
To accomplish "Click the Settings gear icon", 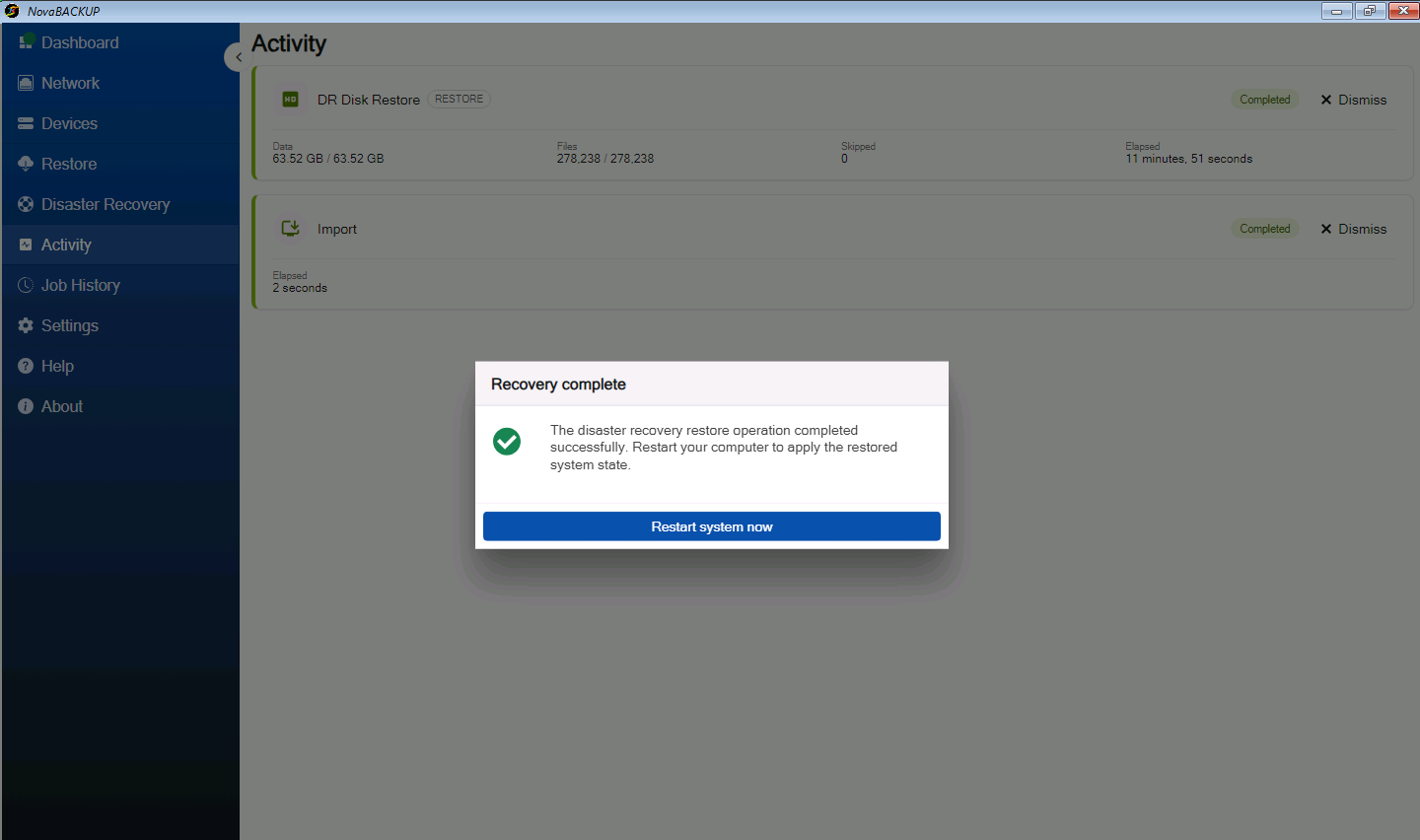I will coord(26,325).
